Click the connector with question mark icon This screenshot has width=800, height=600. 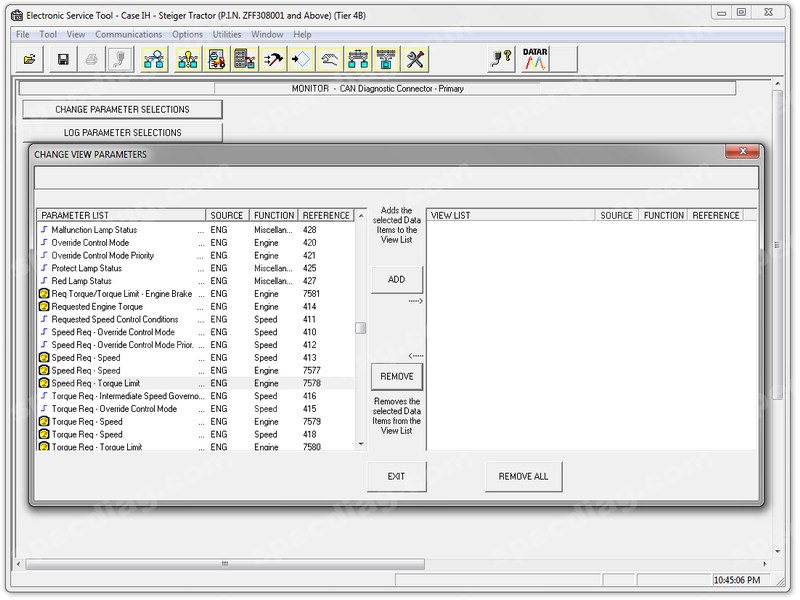[x=501, y=60]
